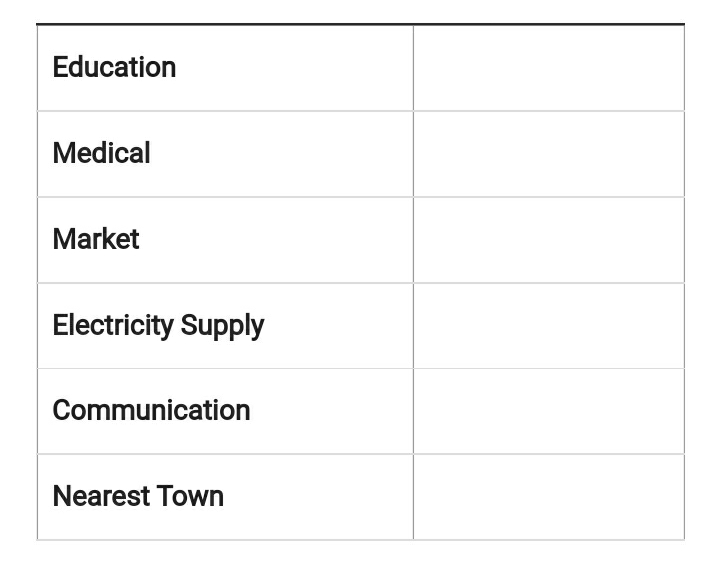Select the empty cell beside Education
720x587 pixels.
(x=548, y=68)
